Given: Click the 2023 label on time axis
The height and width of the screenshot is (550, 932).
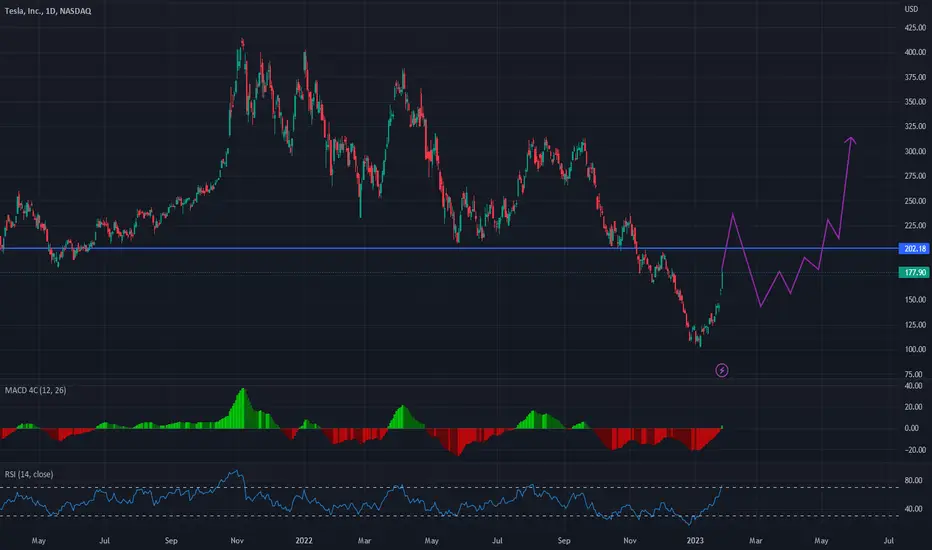Looking at the screenshot, I should [695, 540].
